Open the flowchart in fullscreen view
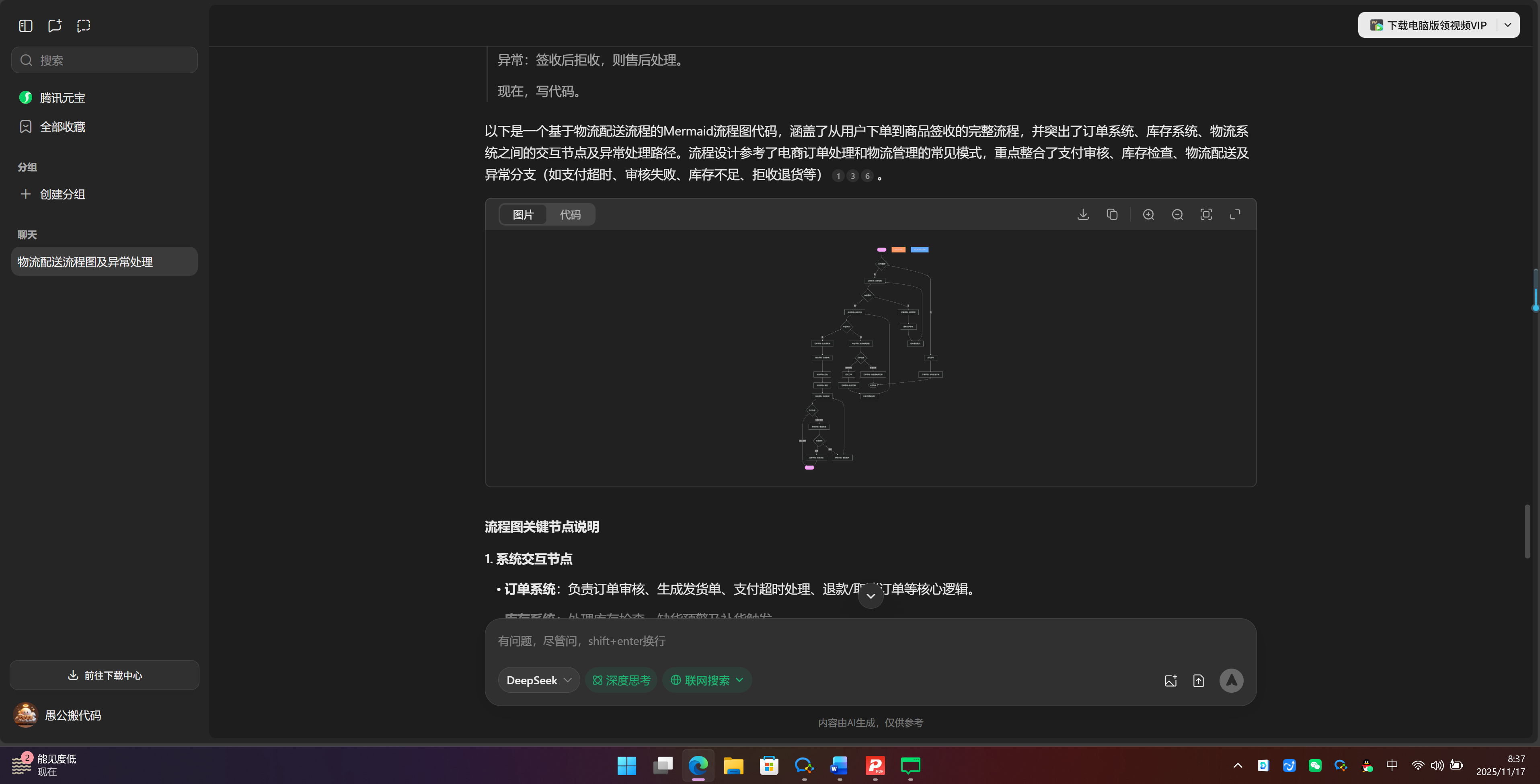Viewport: 1540px width, 784px height. click(x=1235, y=214)
